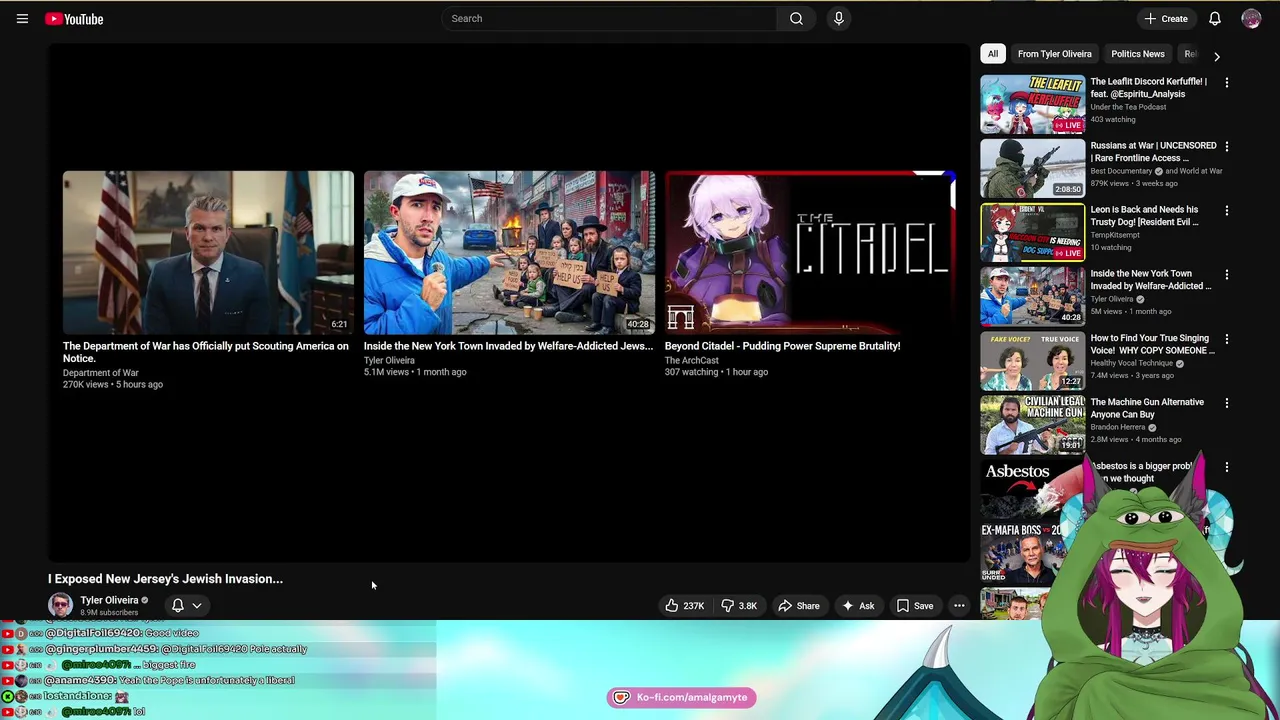This screenshot has width=1280, height=720.
Task: Activate voice search microphone
Action: (x=839, y=18)
